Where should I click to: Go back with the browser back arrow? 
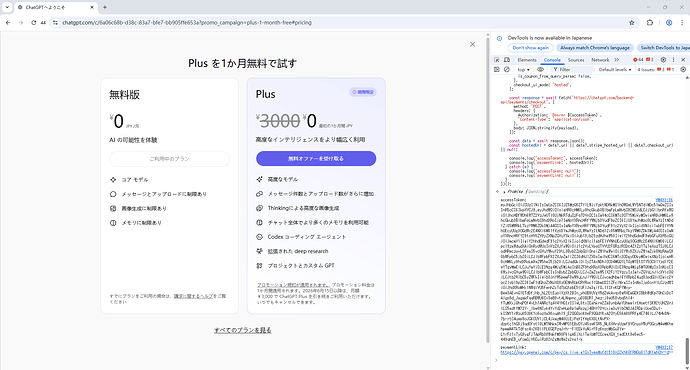point(8,22)
